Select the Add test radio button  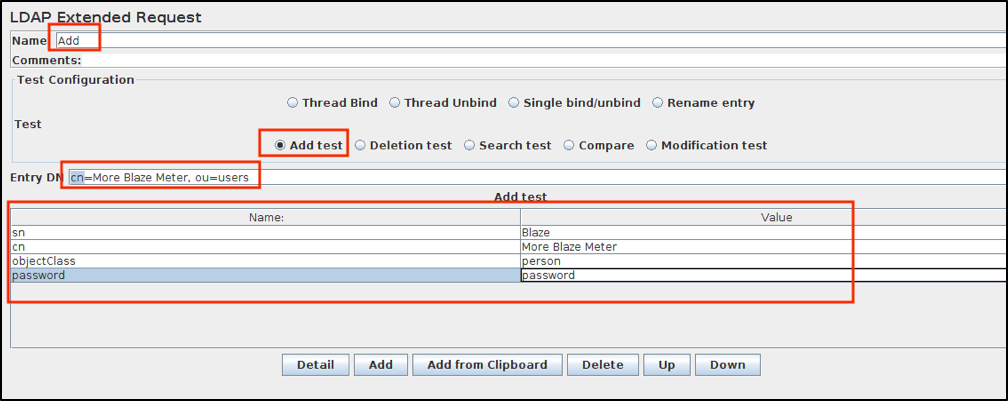309,146
